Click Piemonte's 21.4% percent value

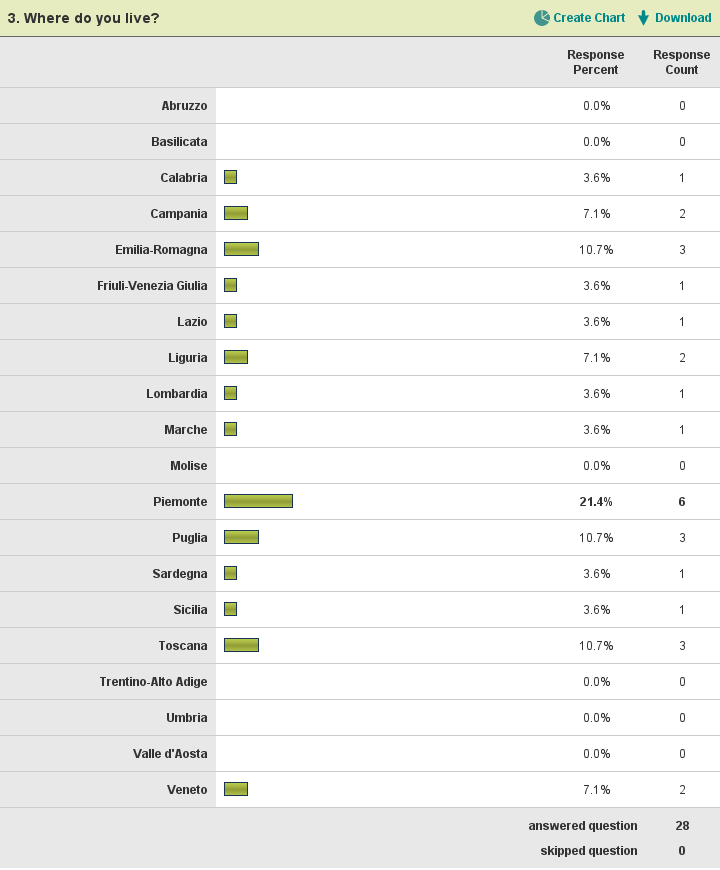596,502
